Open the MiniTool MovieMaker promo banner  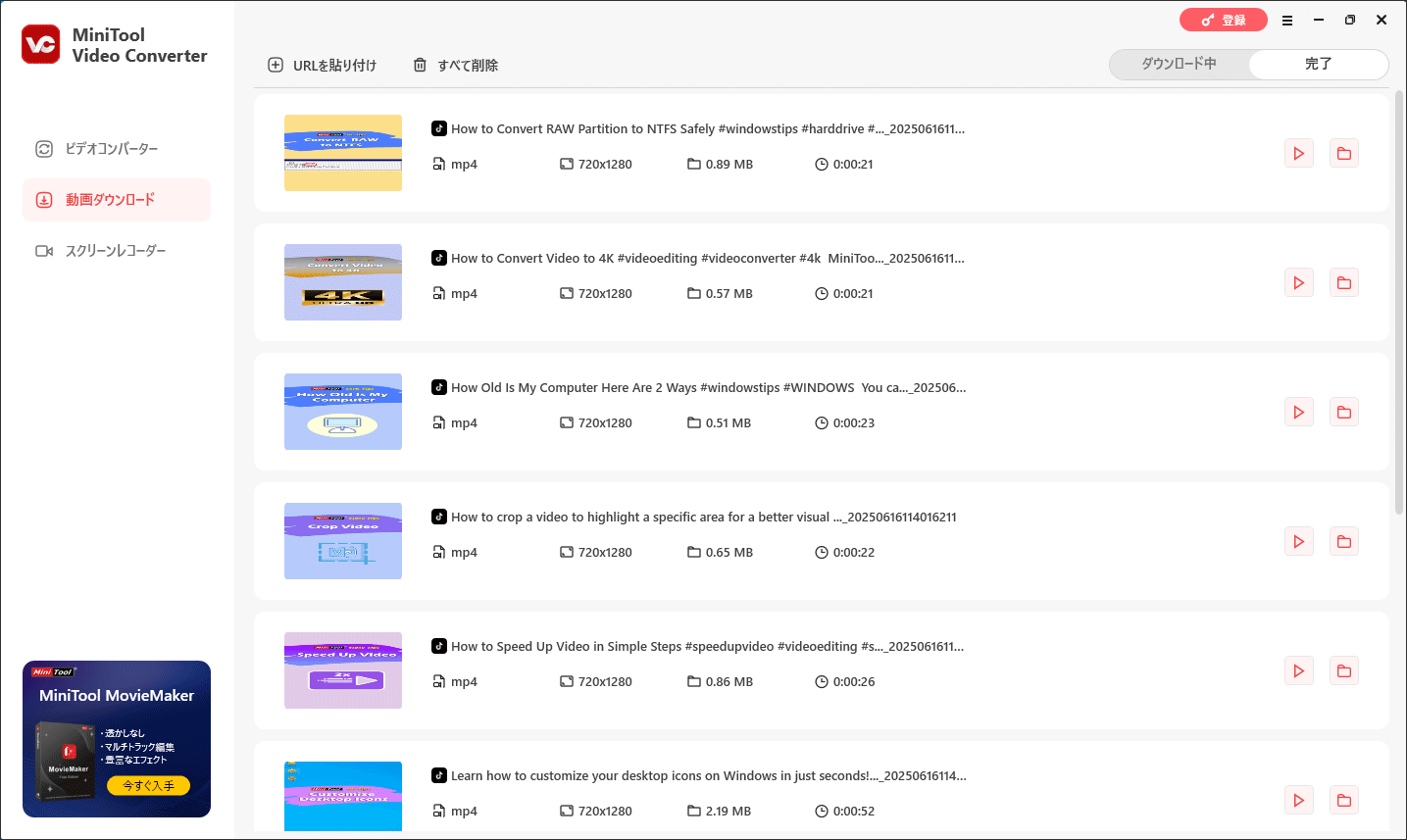click(x=117, y=739)
